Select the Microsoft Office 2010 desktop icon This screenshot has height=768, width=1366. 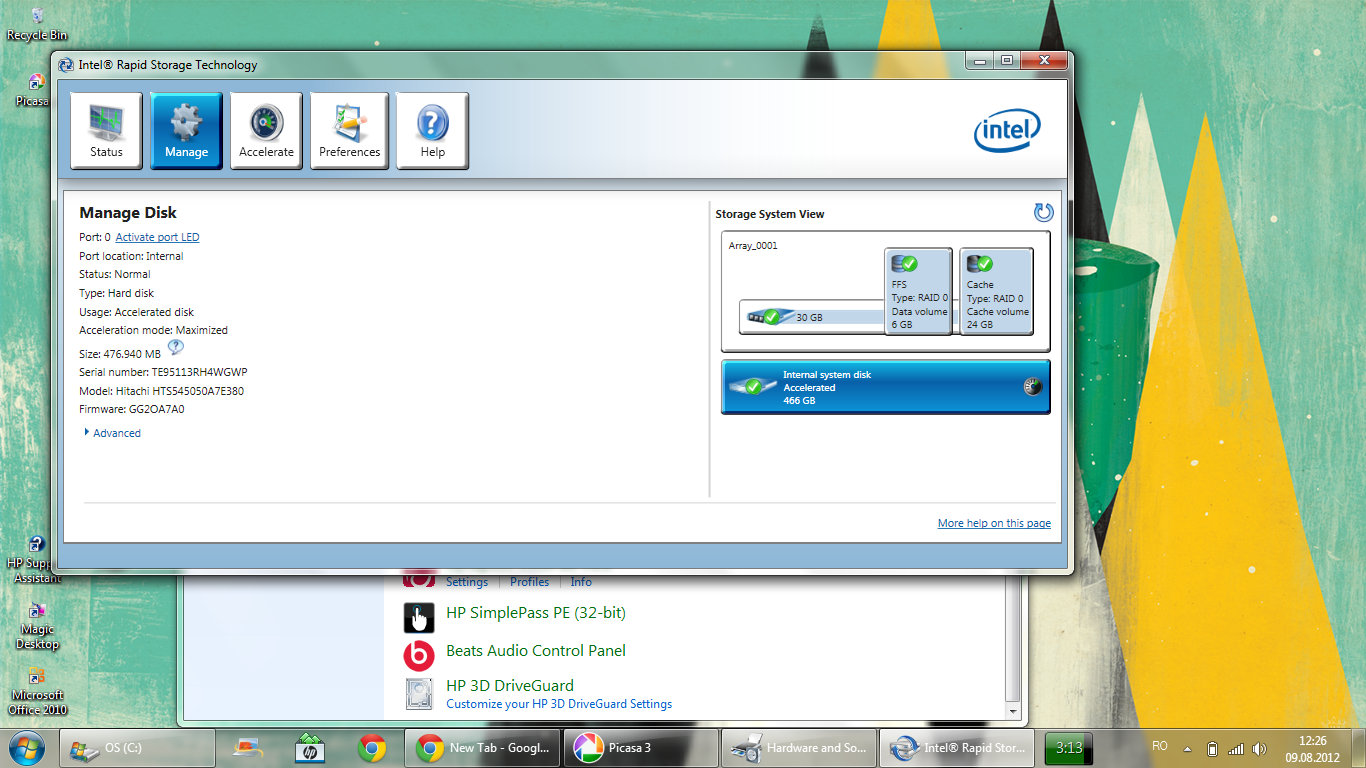pos(37,691)
